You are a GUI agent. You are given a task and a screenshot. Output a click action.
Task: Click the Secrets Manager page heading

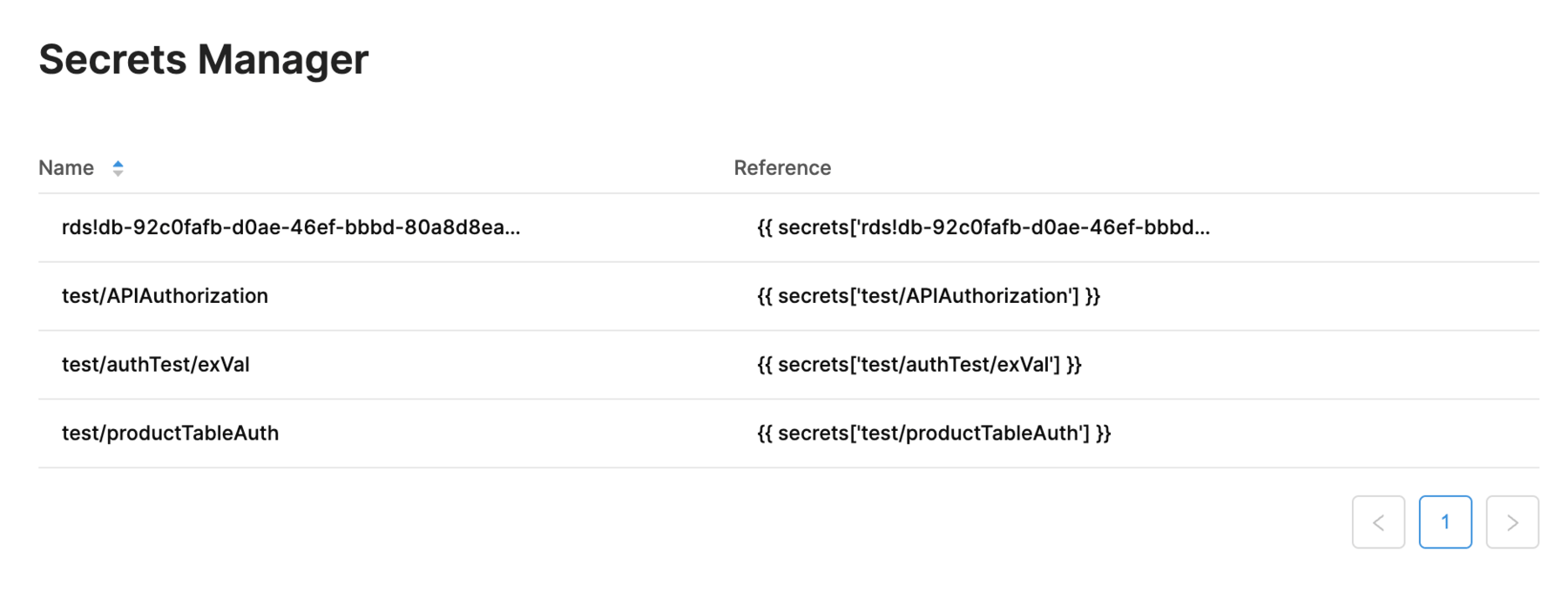tap(203, 59)
